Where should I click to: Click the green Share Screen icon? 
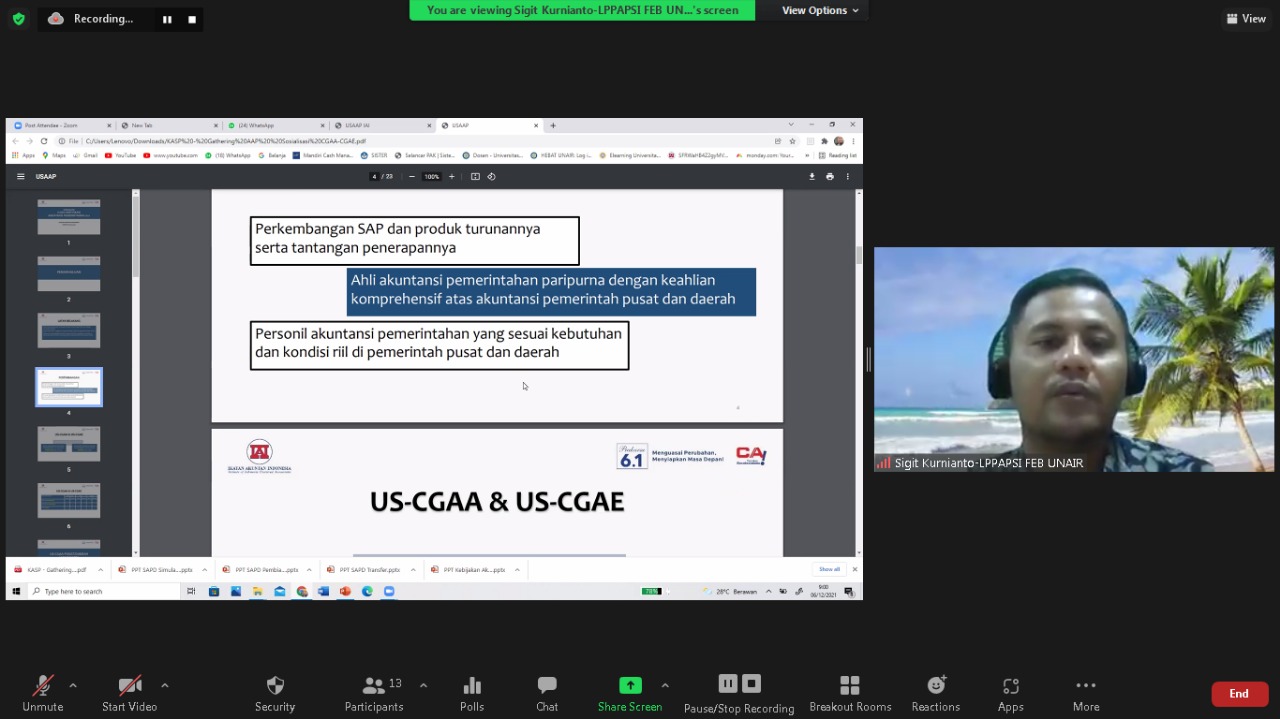coord(630,685)
